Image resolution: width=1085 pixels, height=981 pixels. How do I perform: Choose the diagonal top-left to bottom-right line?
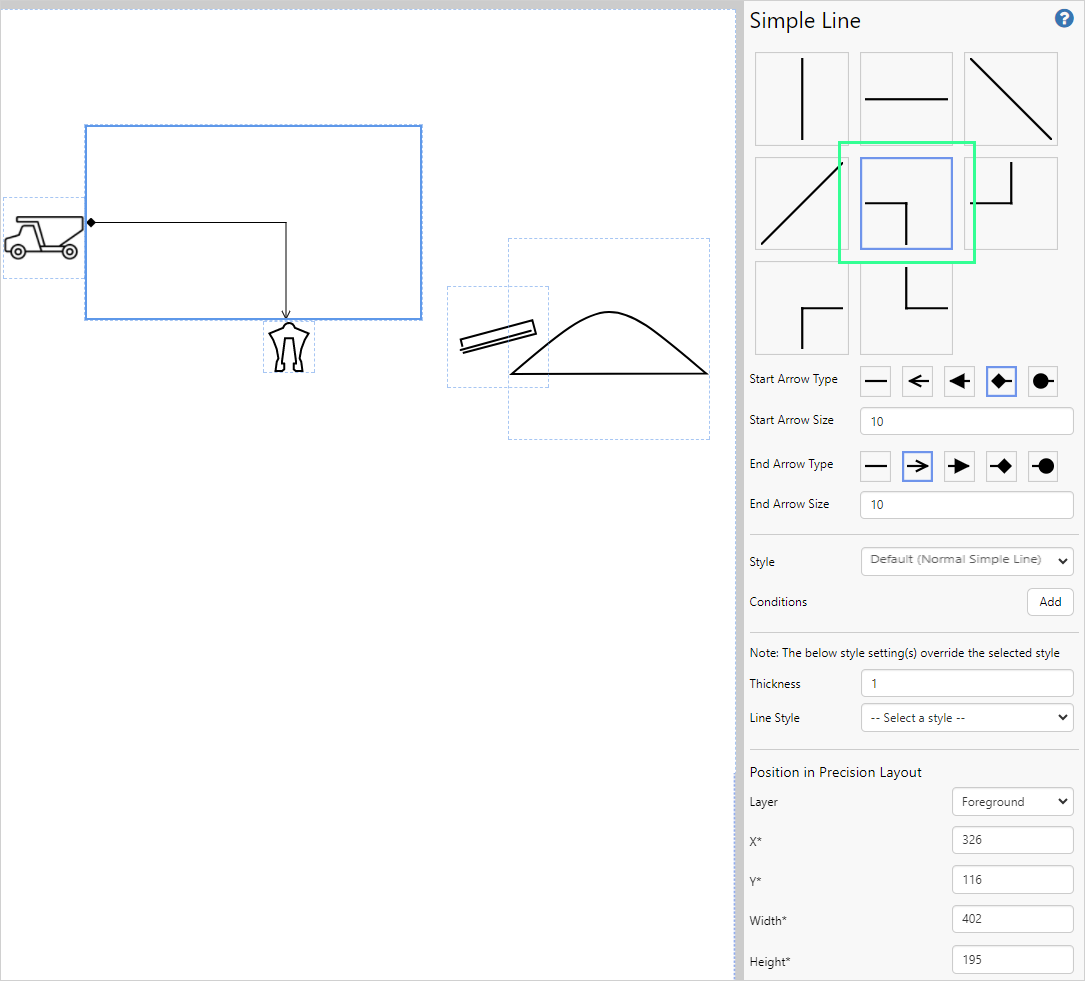click(x=1010, y=99)
